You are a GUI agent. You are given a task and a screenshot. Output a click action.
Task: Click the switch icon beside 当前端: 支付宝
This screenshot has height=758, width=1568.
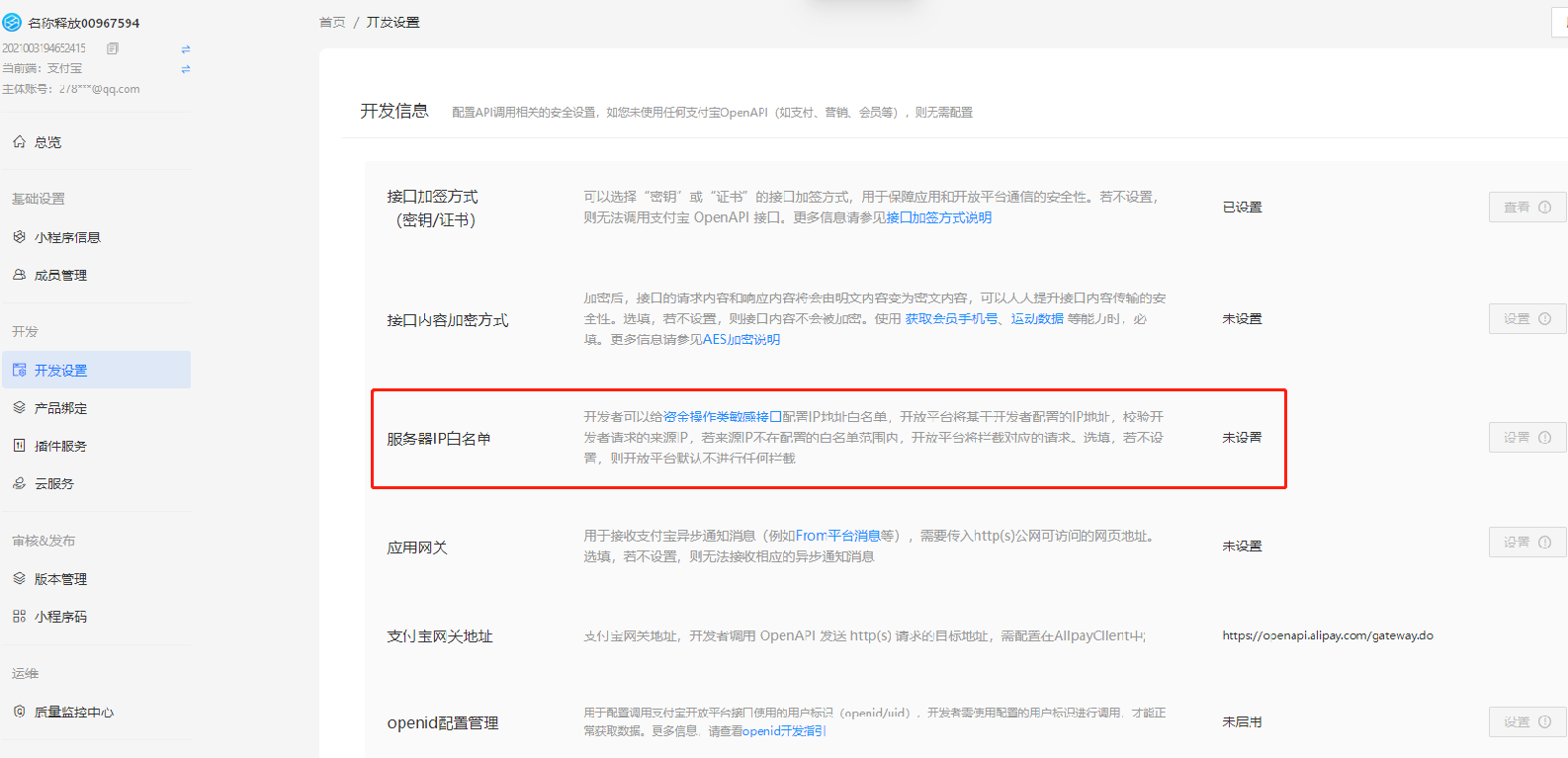click(x=186, y=69)
